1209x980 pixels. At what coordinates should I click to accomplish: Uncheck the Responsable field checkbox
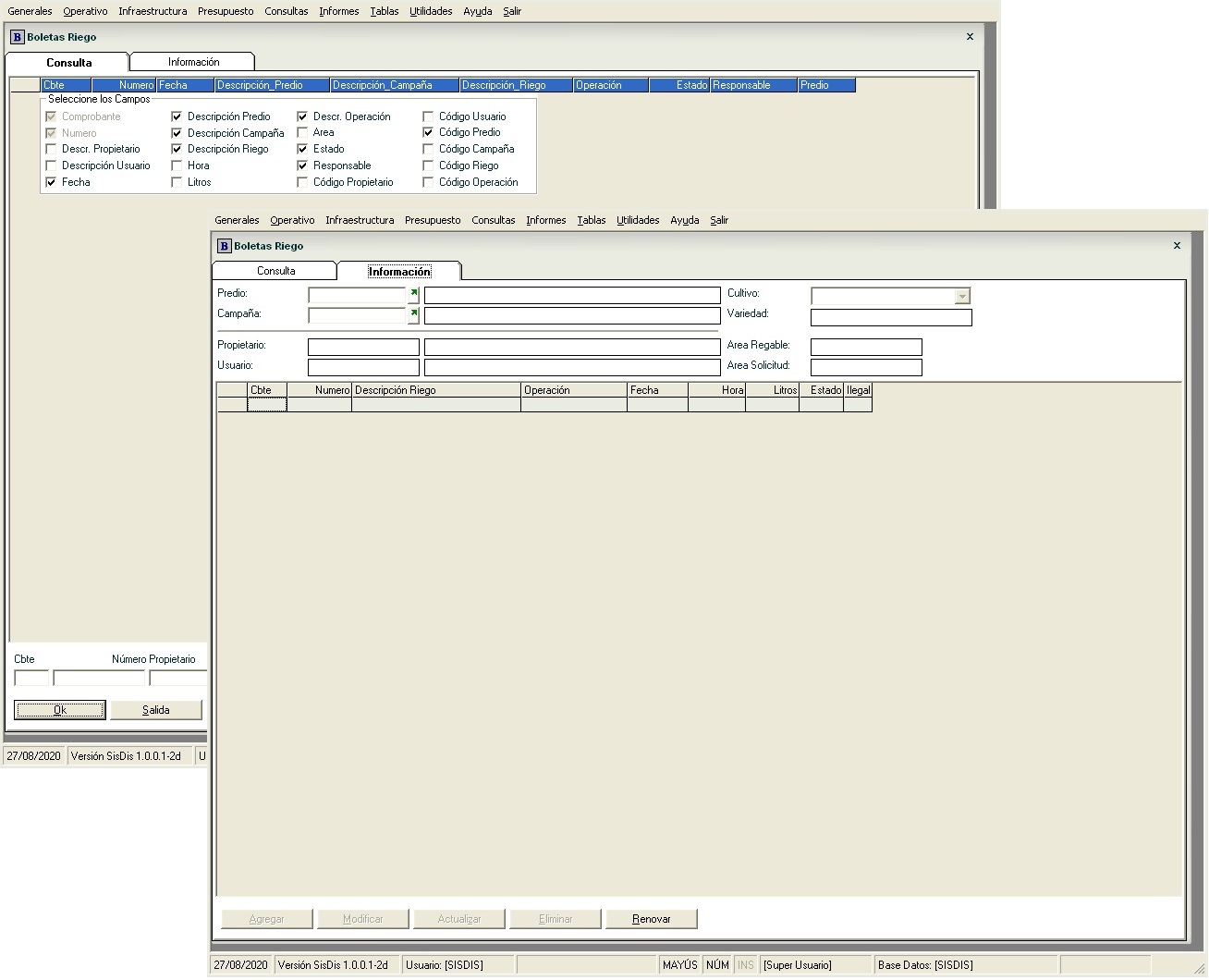tap(302, 166)
